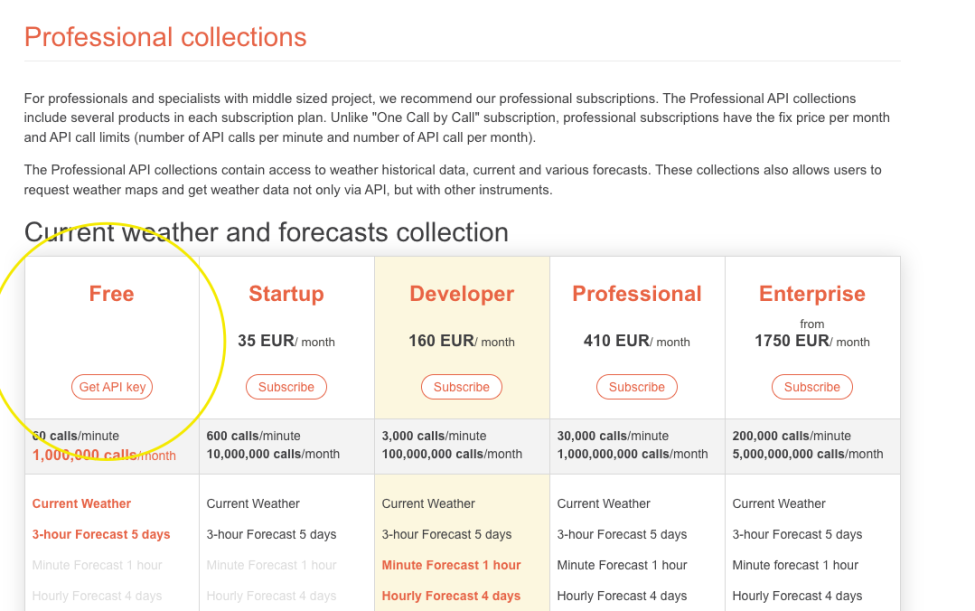975x611 pixels.
Task: Subscribe to the Enterprise plan
Action: pyautogui.click(x=811, y=387)
